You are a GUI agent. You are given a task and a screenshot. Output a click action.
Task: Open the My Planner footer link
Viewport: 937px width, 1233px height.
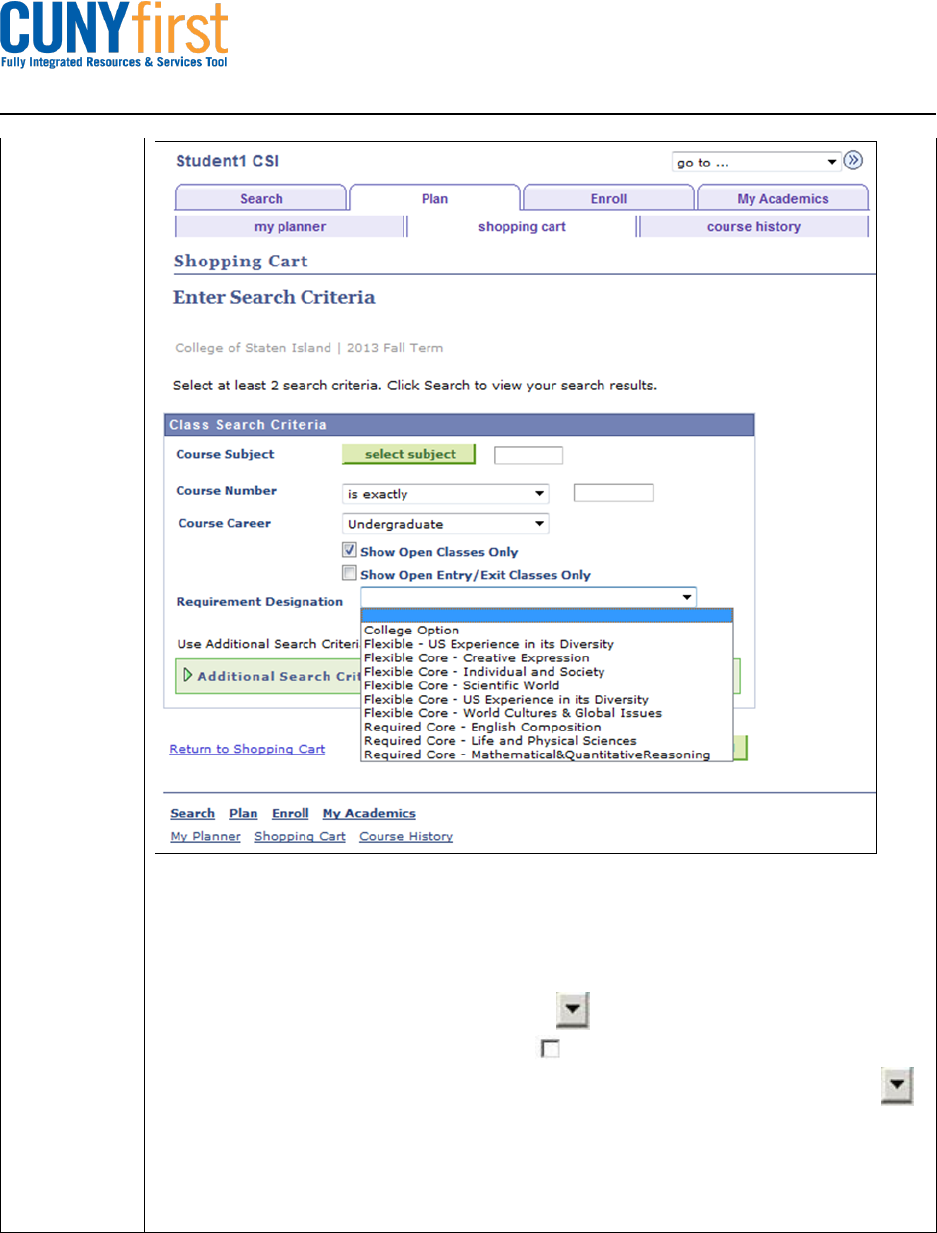205,836
